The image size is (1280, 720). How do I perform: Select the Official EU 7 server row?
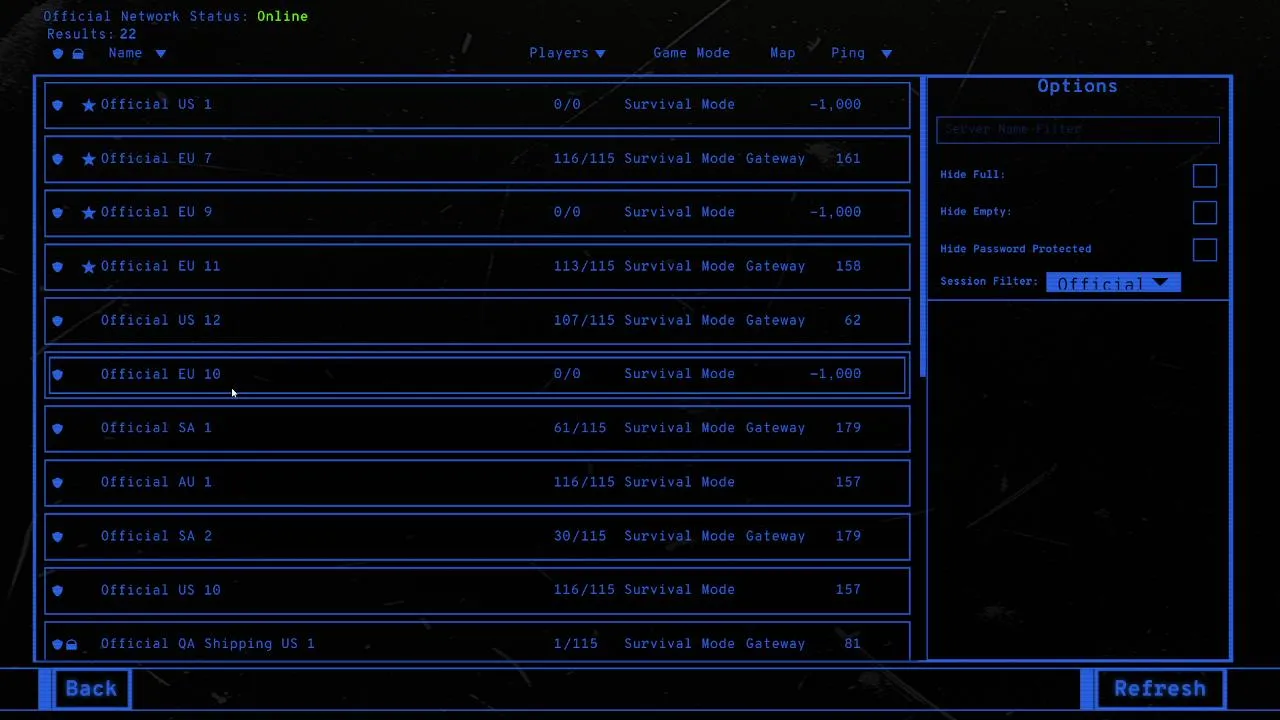click(x=477, y=159)
